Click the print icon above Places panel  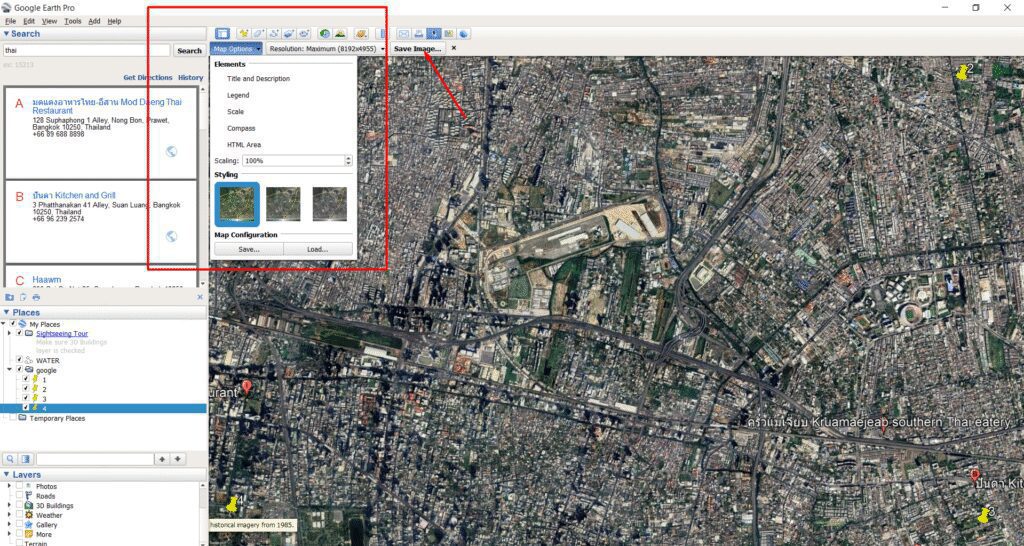[36, 297]
